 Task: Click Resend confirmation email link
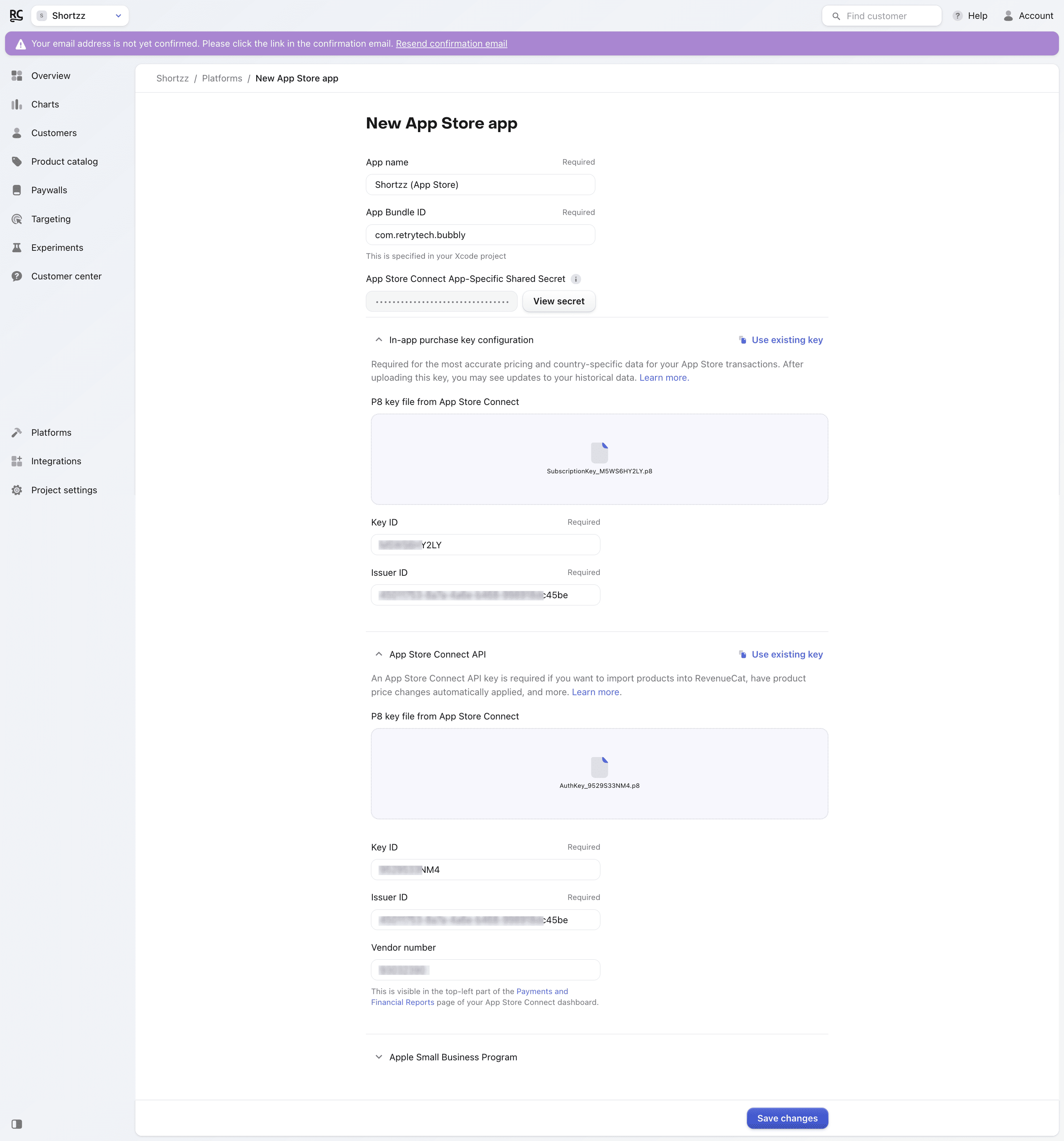tap(451, 44)
